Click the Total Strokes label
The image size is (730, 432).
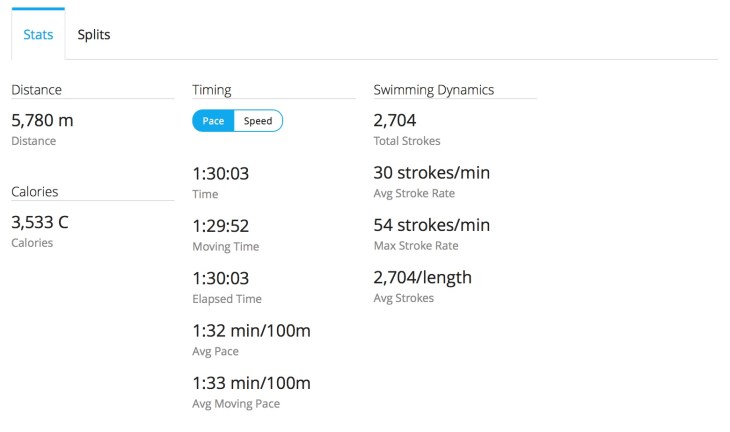click(x=407, y=141)
